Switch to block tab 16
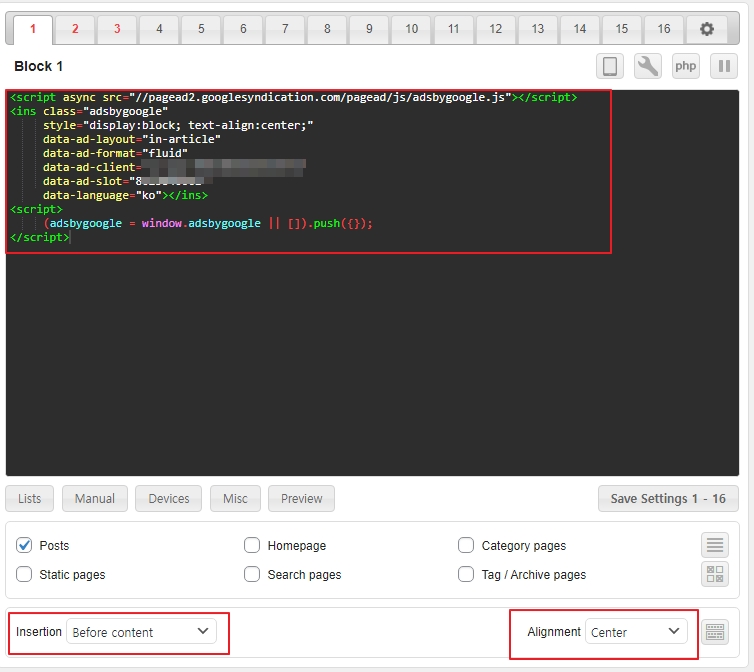This screenshot has height=672, width=754. pos(664,29)
